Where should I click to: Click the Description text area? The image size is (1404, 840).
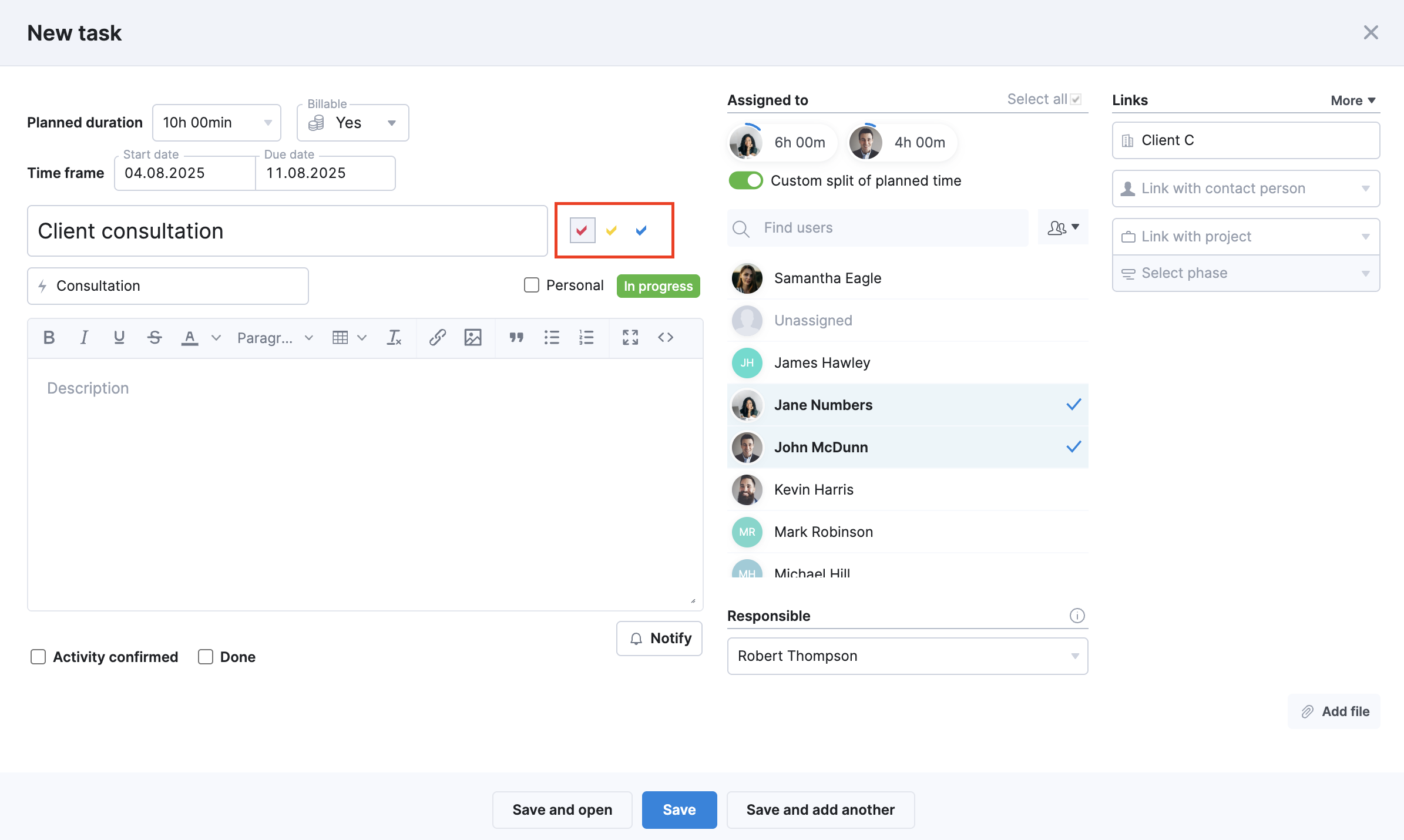(x=365, y=485)
